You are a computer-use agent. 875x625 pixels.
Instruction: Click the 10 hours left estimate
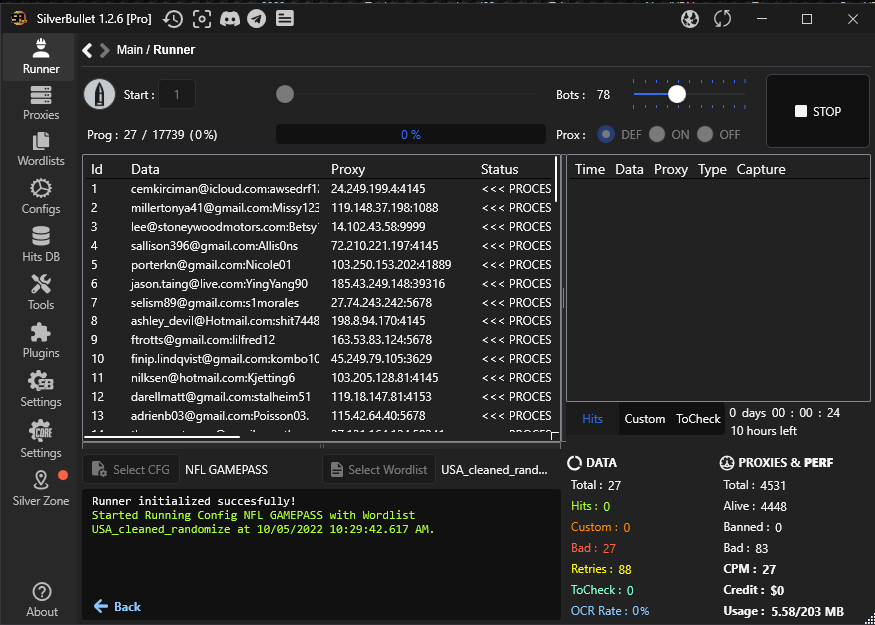[764, 431]
